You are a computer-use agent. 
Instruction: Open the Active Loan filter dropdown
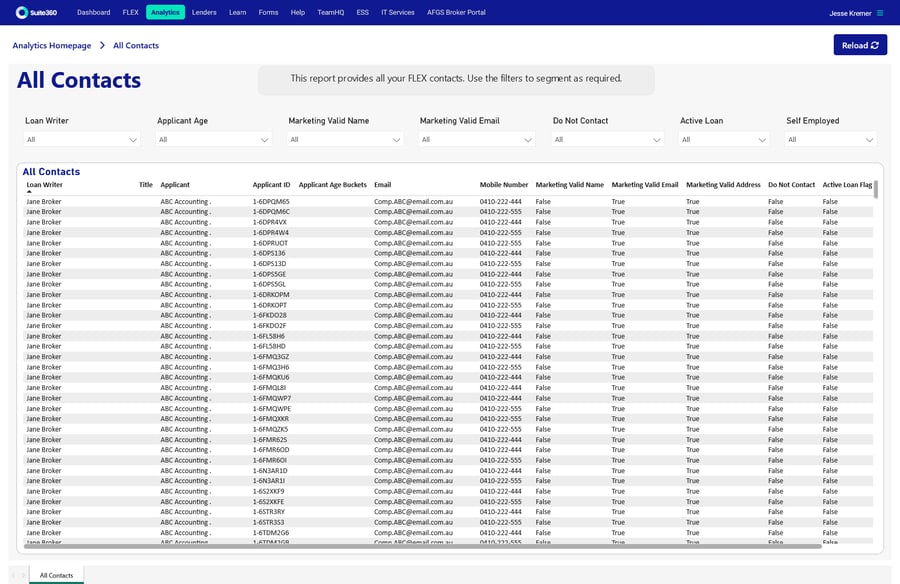point(723,140)
